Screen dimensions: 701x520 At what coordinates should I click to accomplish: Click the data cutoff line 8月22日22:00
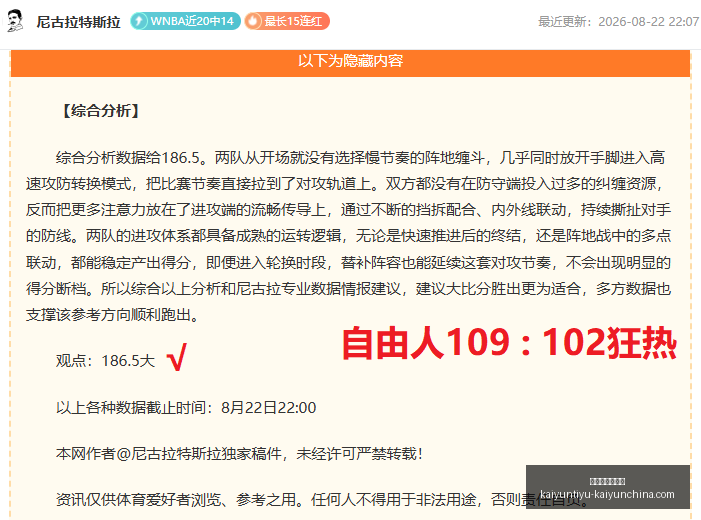click(x=186, y=407)
